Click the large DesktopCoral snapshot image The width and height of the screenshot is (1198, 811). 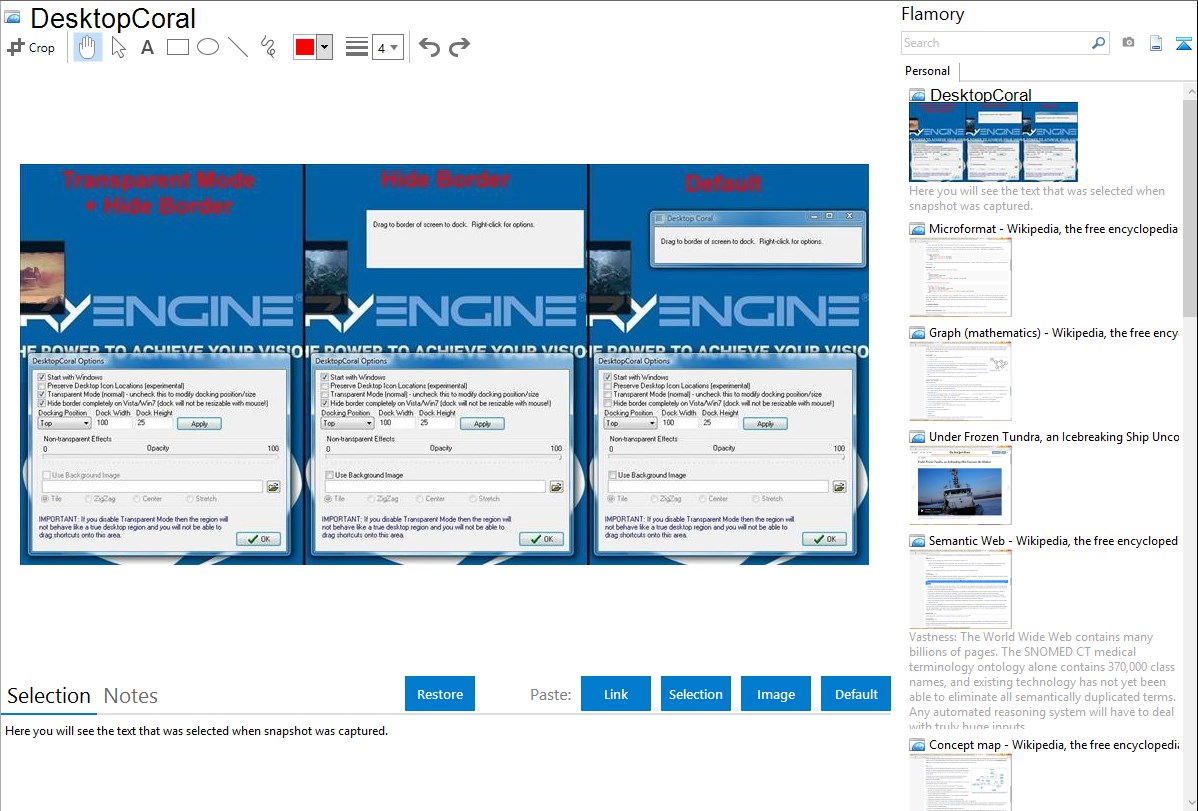445,365
